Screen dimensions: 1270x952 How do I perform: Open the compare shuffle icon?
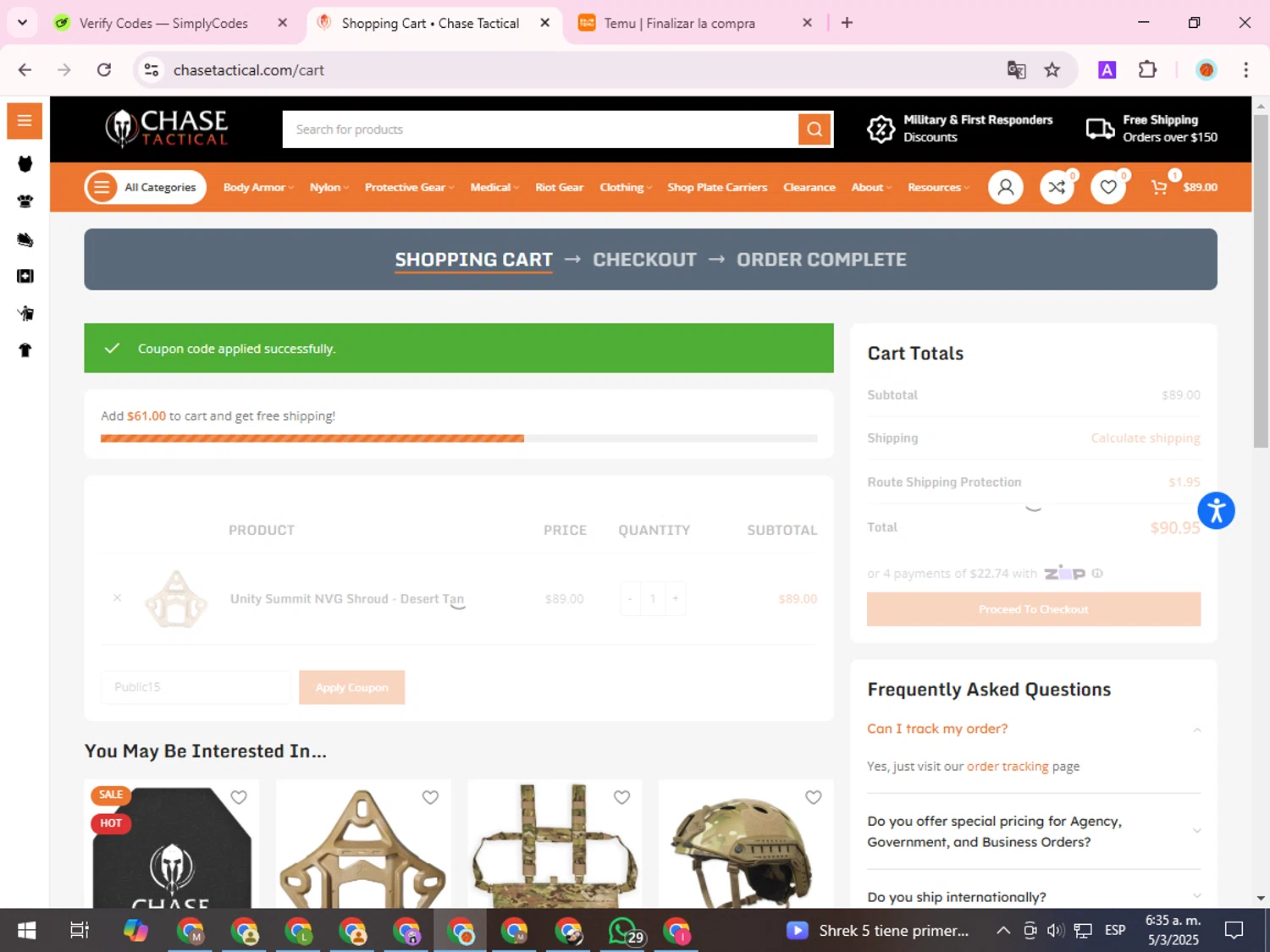(x=1057, y=187)
